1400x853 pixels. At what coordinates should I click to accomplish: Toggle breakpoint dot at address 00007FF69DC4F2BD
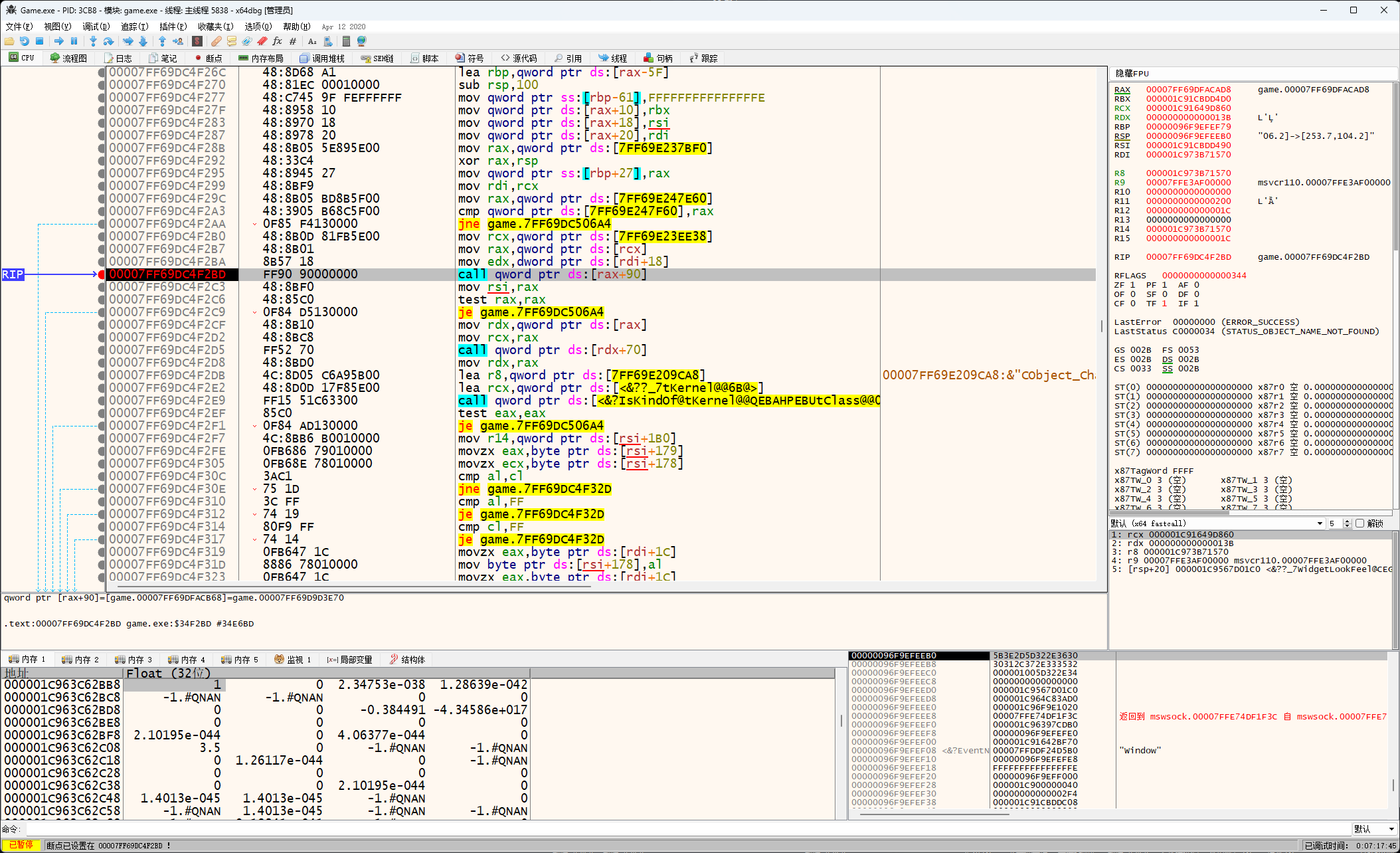[x=102, y=274]
